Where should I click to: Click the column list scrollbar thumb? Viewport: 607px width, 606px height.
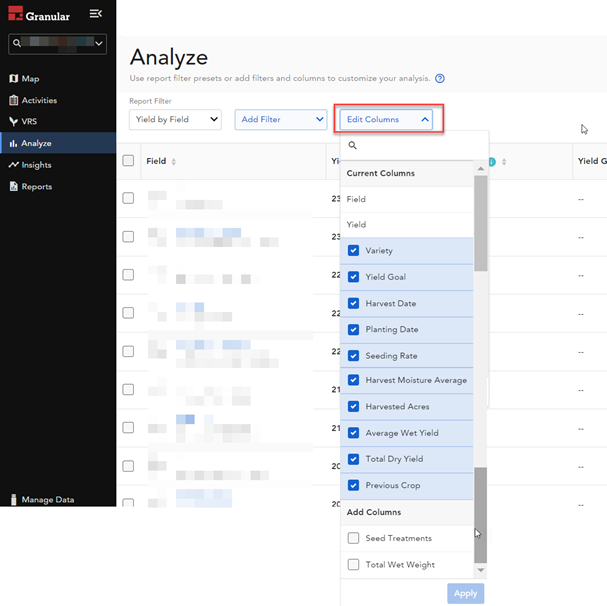pos(480,220)
